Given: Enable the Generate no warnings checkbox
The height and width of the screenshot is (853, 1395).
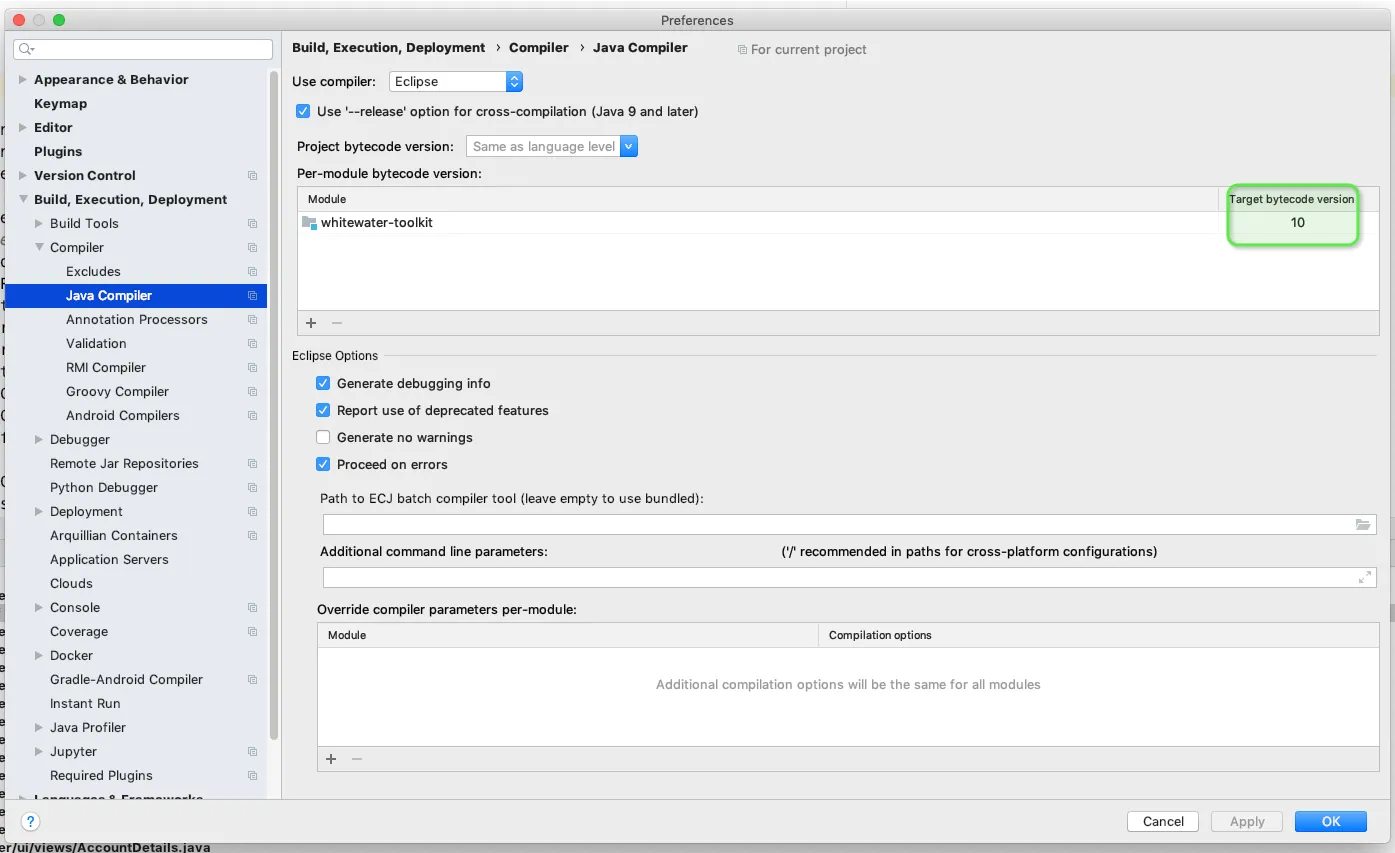Looking at the screenshot, I should tap(323, 437).
